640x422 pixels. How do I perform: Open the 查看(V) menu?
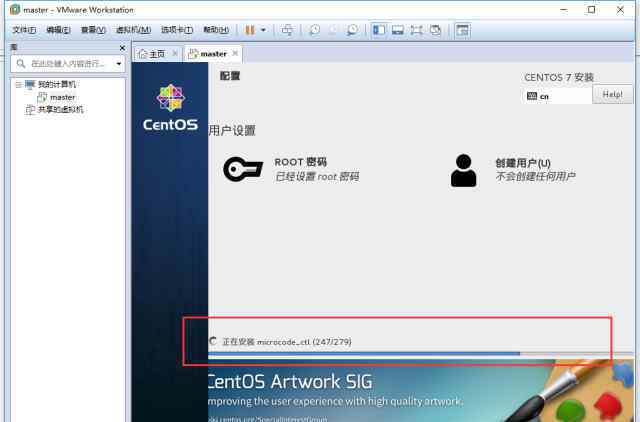(x=93, y=30)
